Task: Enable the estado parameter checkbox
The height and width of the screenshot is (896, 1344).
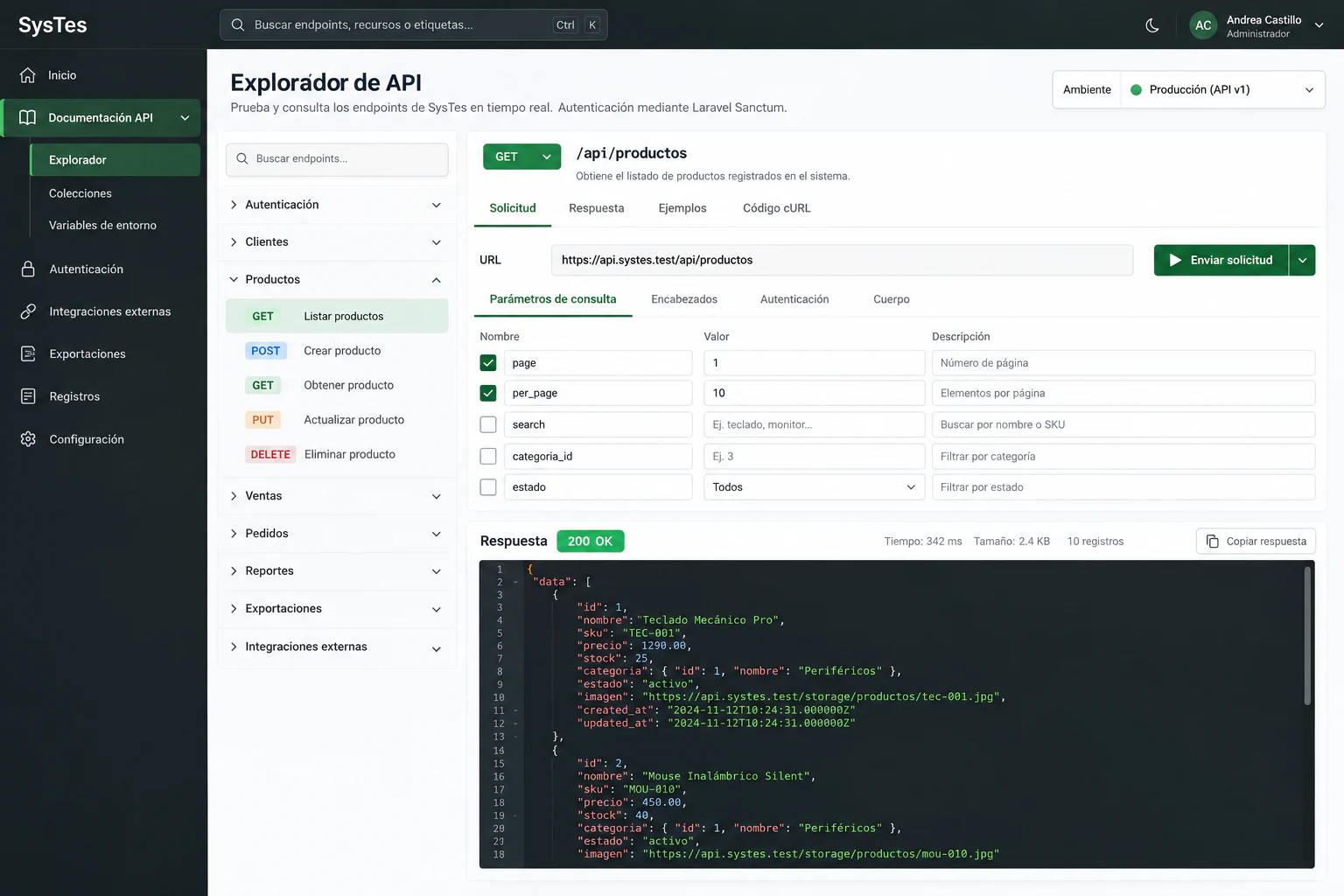Action: pyautogui.click(x=488, y=487)
